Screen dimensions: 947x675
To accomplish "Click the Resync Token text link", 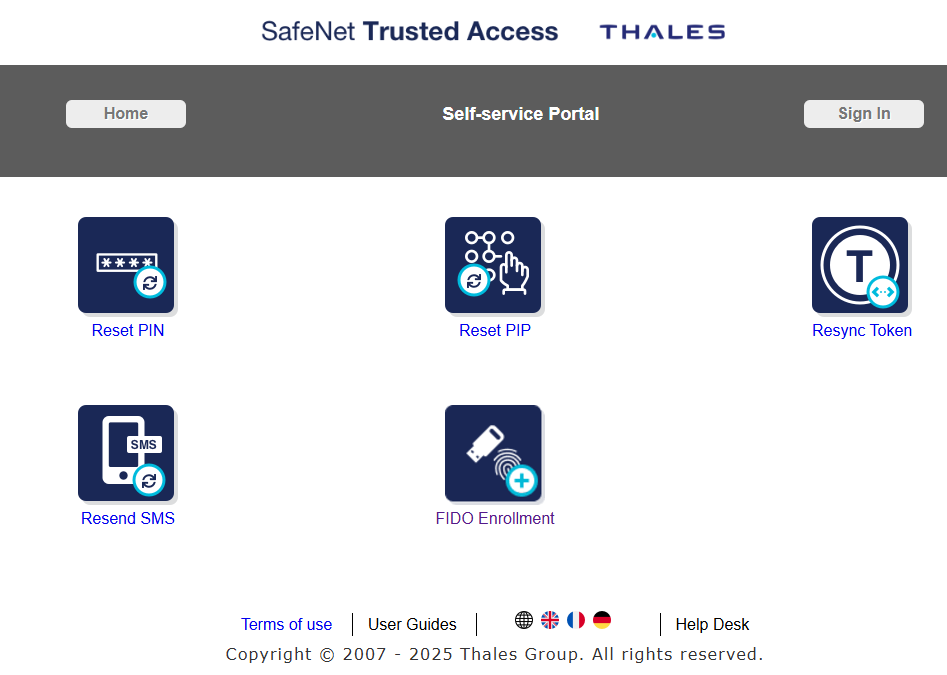I will 862,331.
